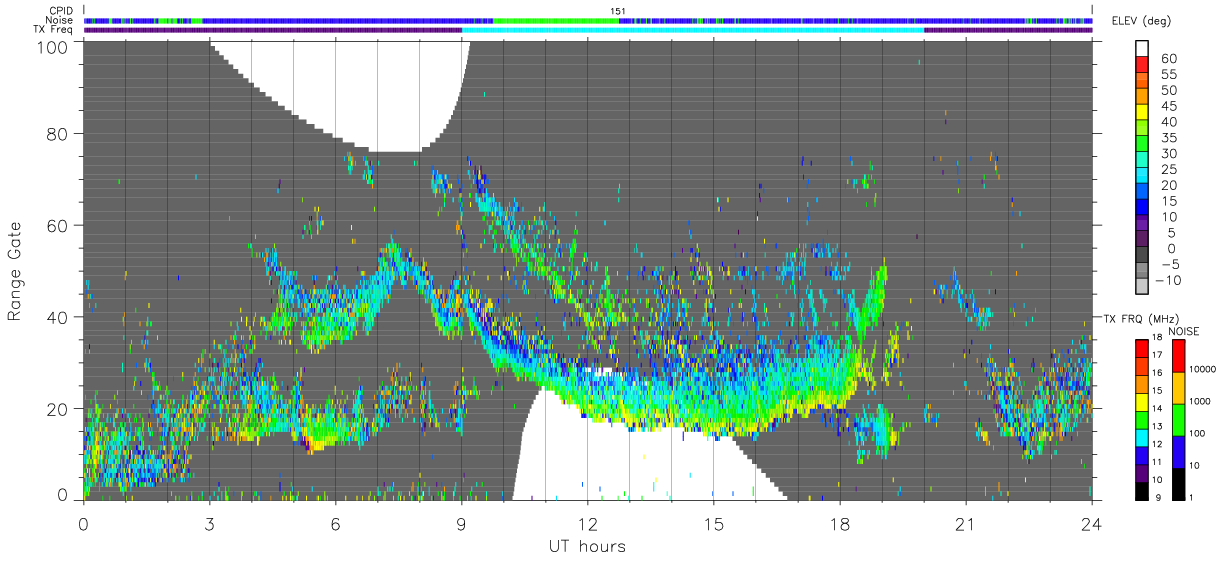
Task: Click the UT hours axis title
Action: (x=587, y=546)
